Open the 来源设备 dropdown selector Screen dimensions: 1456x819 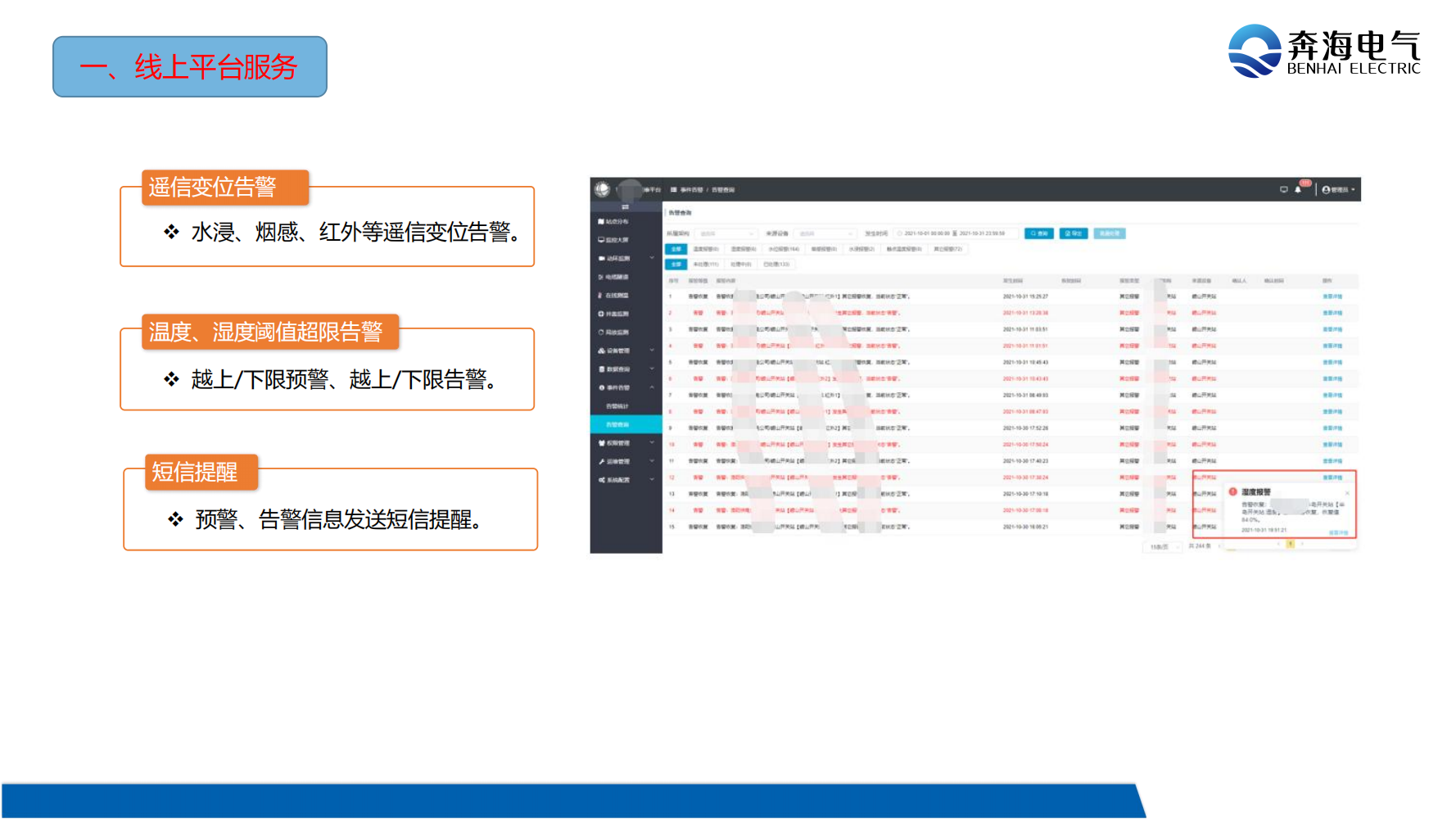(x=825, y=233)
